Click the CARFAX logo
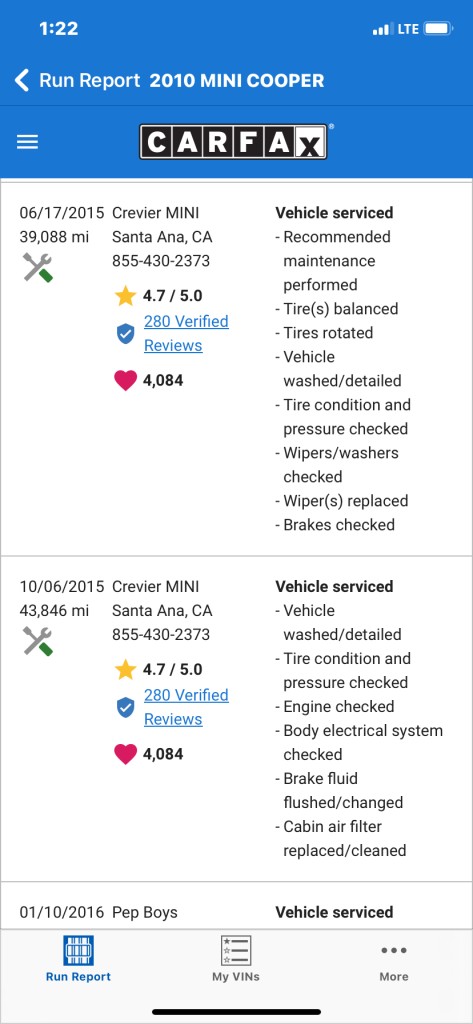Screen dimensions: 473x1024 (233, 142)
